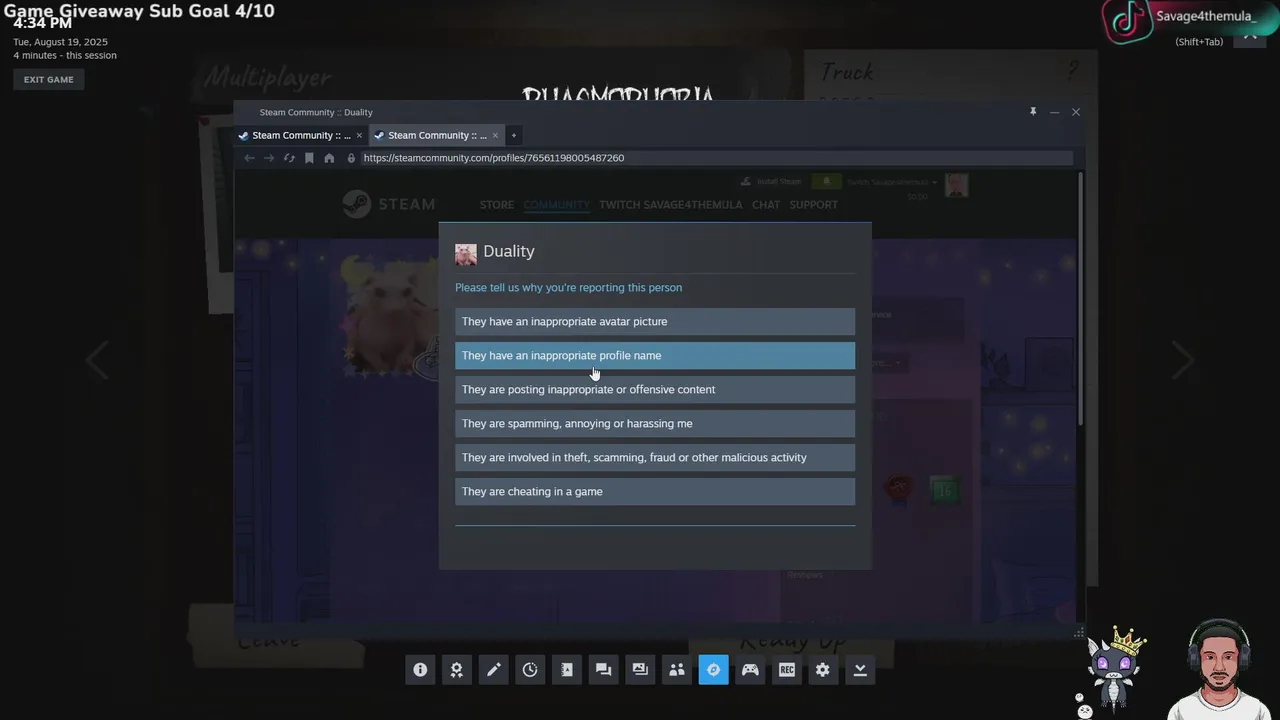Open the friends list overlay icon
The height and width of the screenshot is (720, 1280).
coord(677,670)
